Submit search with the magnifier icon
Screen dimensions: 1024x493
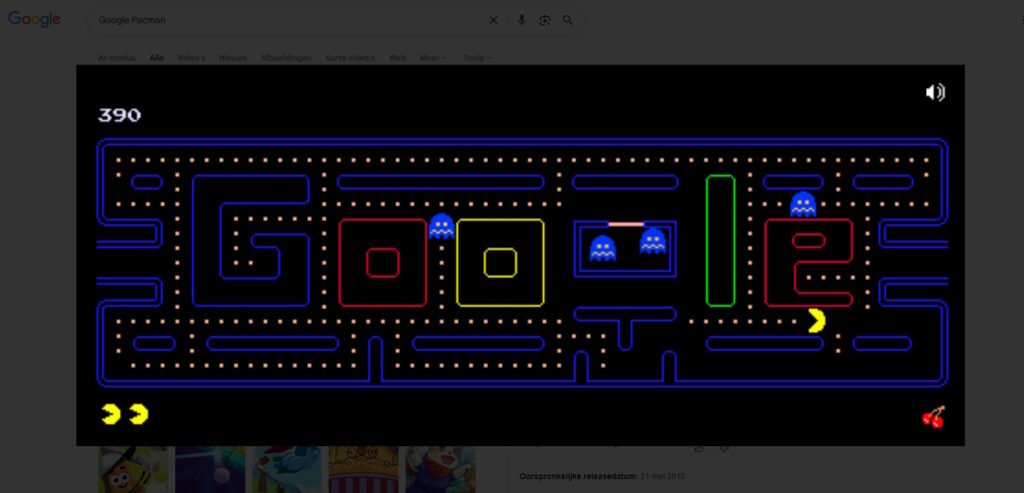[x=568, y=20]
